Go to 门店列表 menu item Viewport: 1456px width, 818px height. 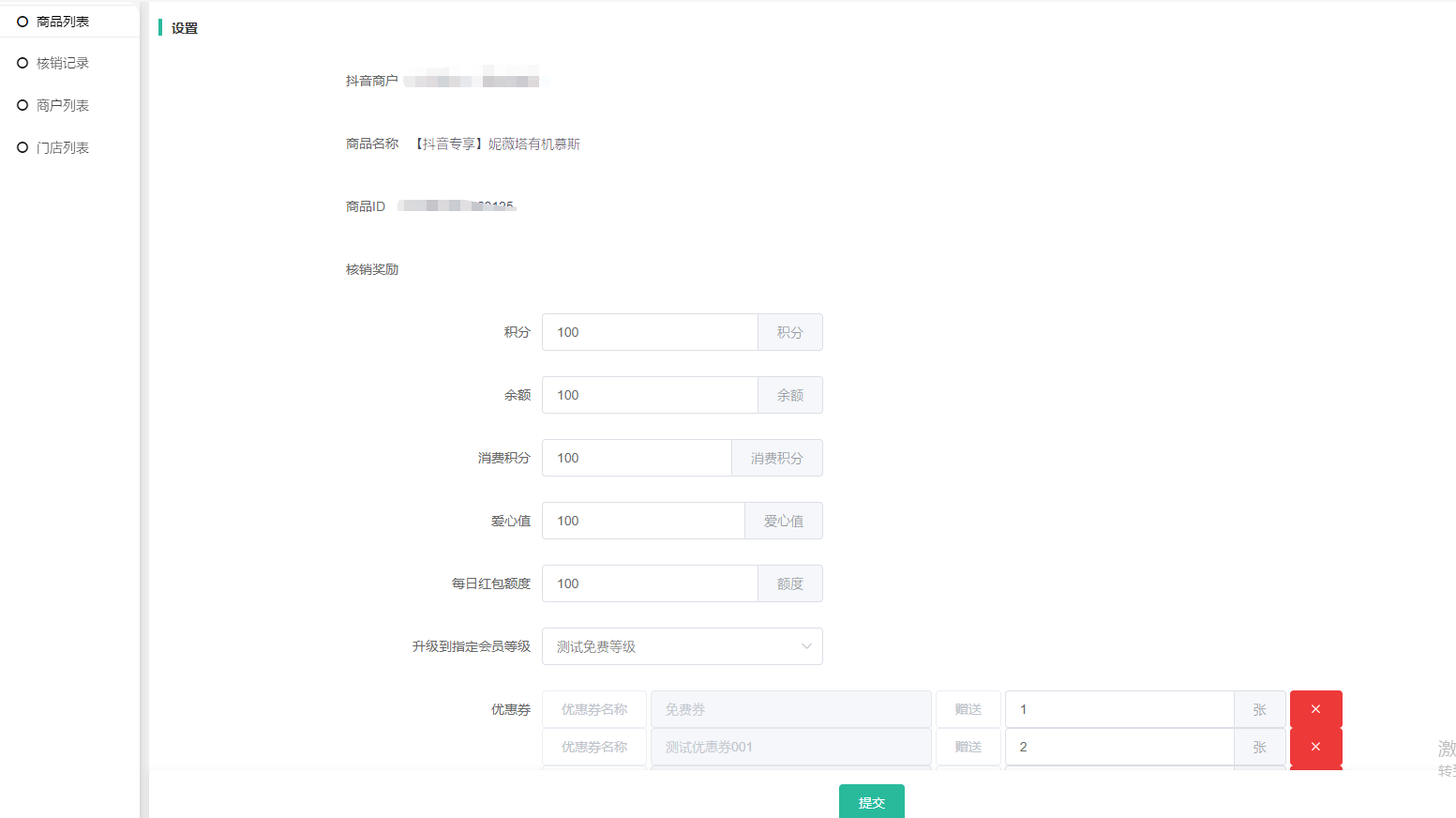click(x=63, y=147)
